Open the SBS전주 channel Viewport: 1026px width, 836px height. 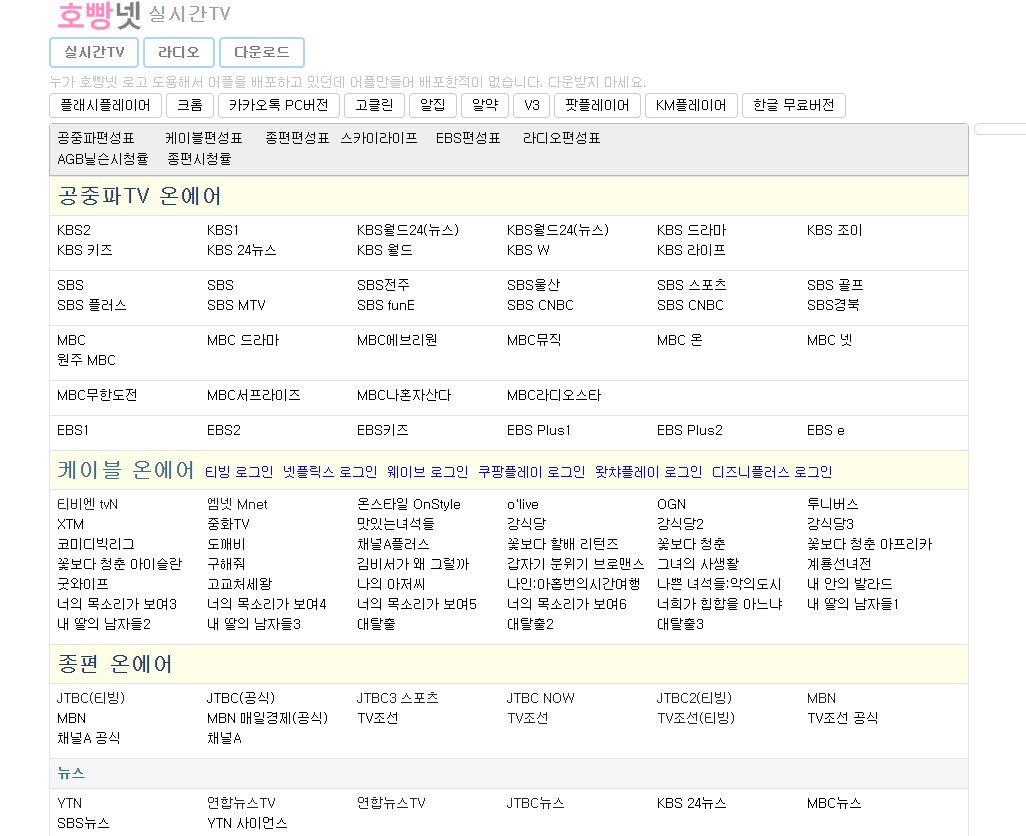coord(383,285)
